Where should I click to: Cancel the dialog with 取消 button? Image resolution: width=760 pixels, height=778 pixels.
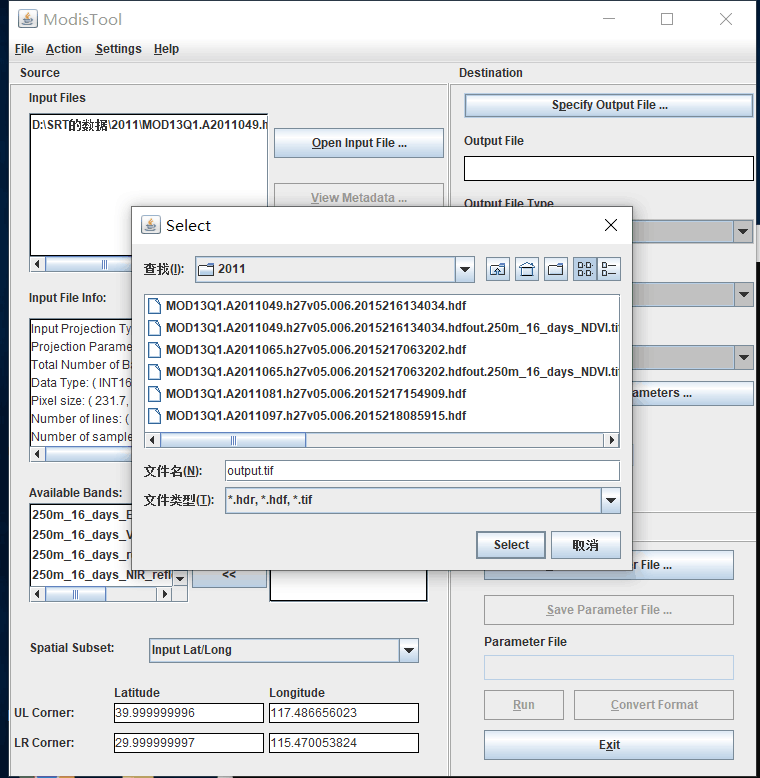pos(585,545)
